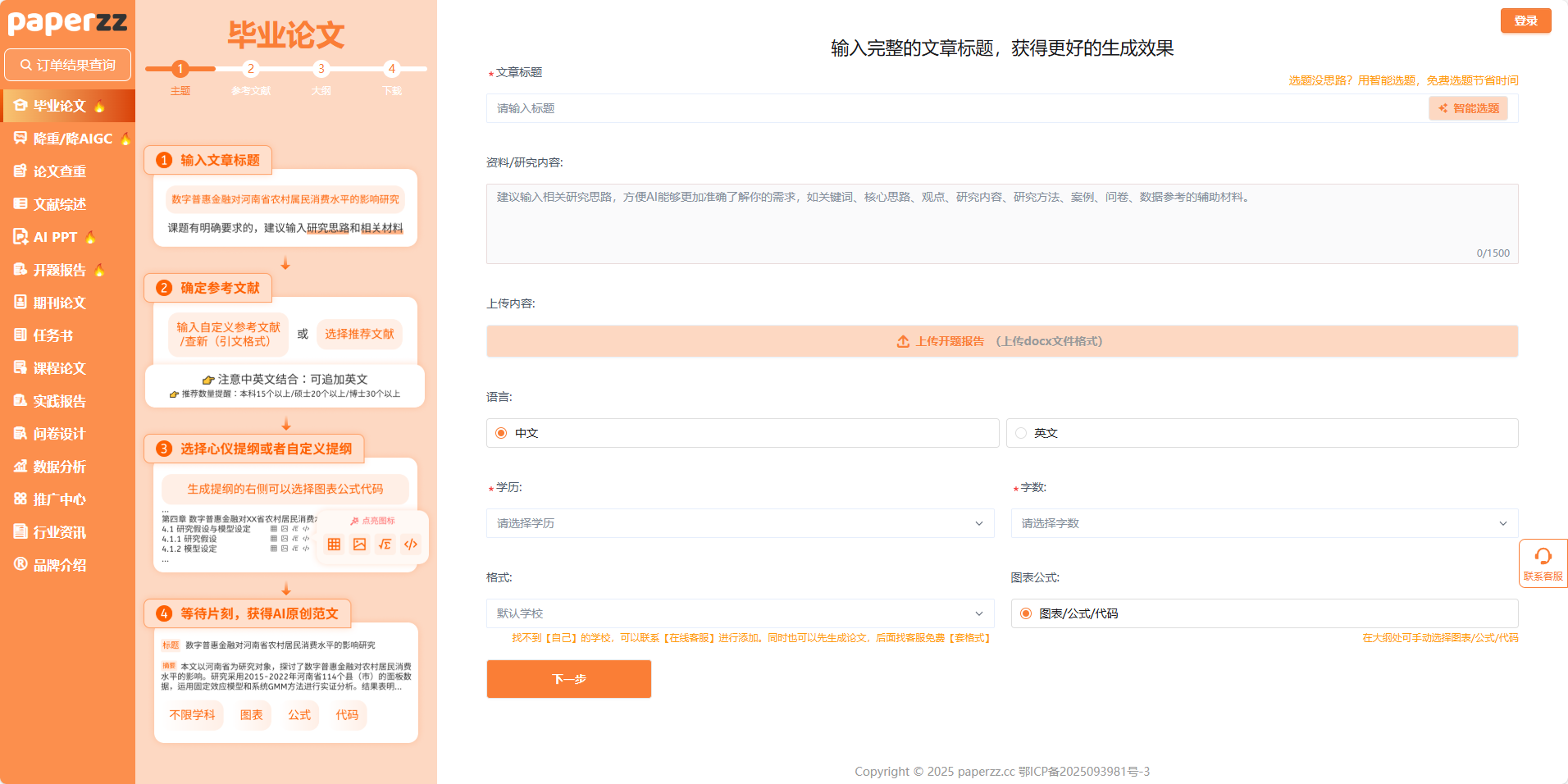Click the 请输入标题 input field
The image size is (1568, 784).
[x=955, y=108]
